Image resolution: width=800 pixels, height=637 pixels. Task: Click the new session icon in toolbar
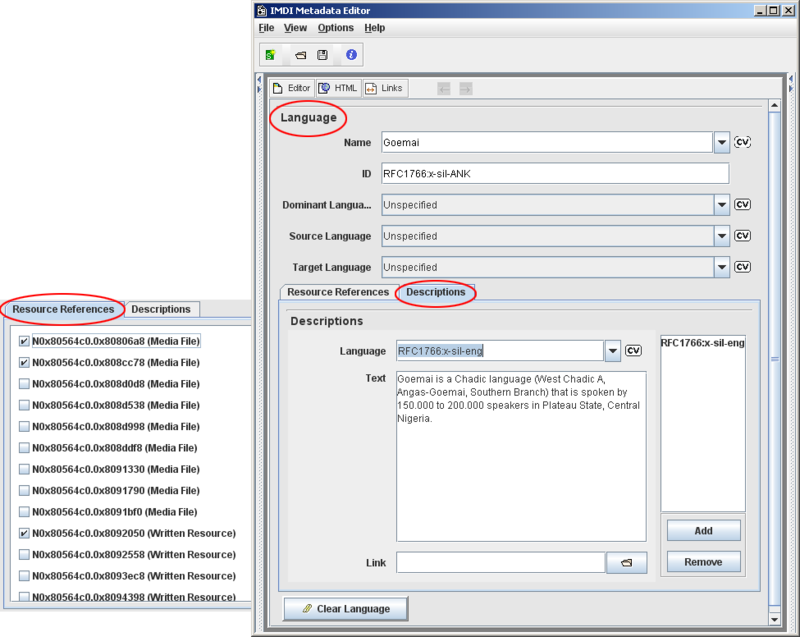pos(270,55)
